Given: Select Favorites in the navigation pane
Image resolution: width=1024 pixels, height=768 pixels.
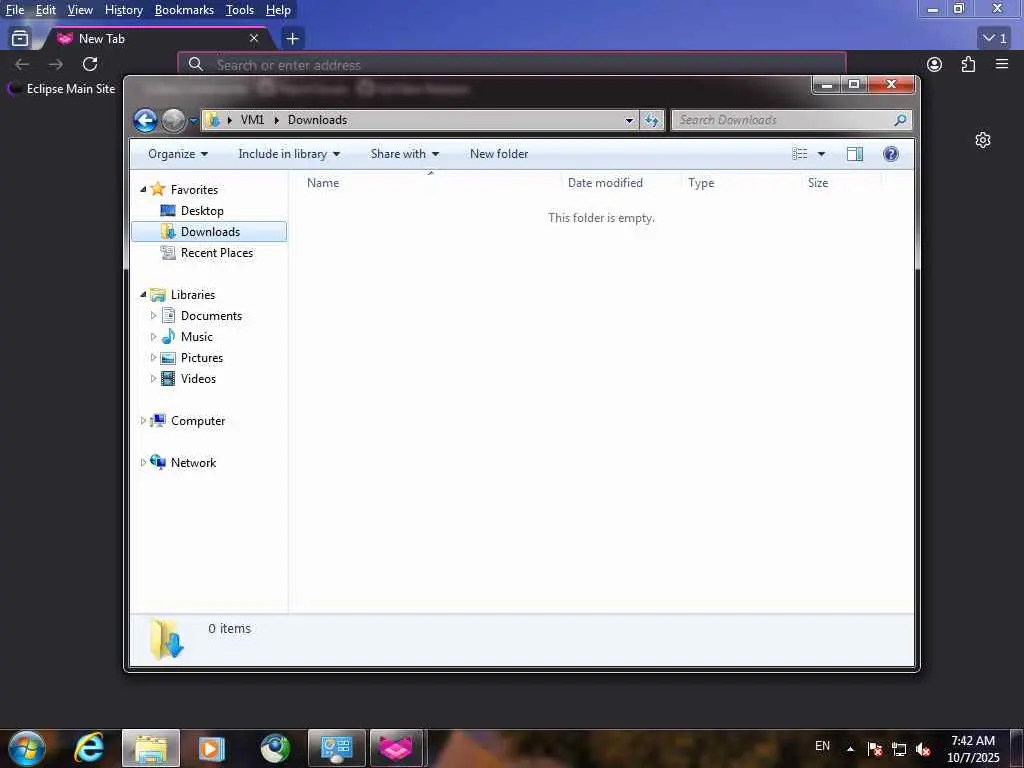Looking at the screenshot, I should click(x=194, y=189).
